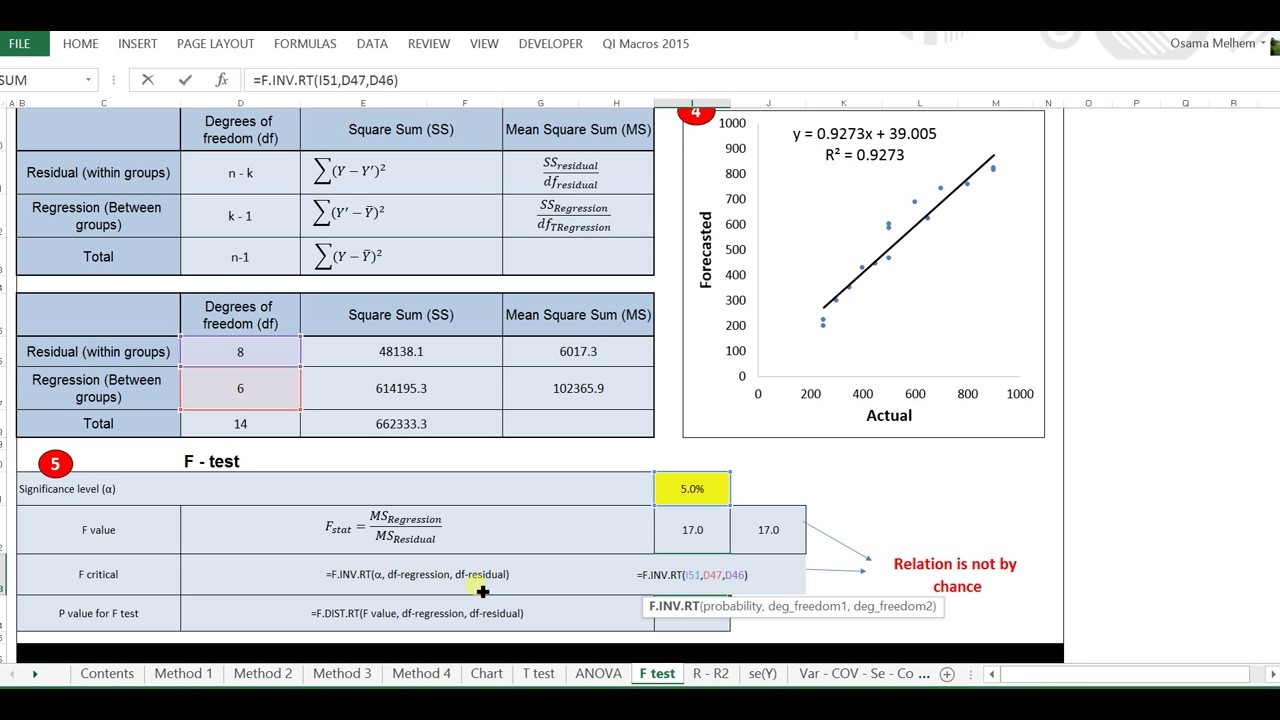Open the DEVELOPER ribbon tab
The image size is (1280, 720).
[550, 44]
